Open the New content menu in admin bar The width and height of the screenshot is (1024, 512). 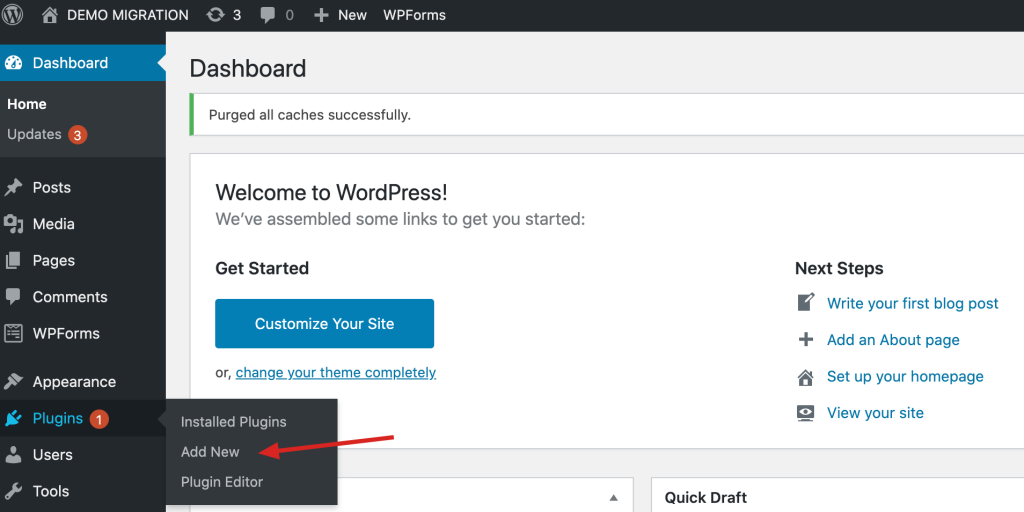pos(340,15)
